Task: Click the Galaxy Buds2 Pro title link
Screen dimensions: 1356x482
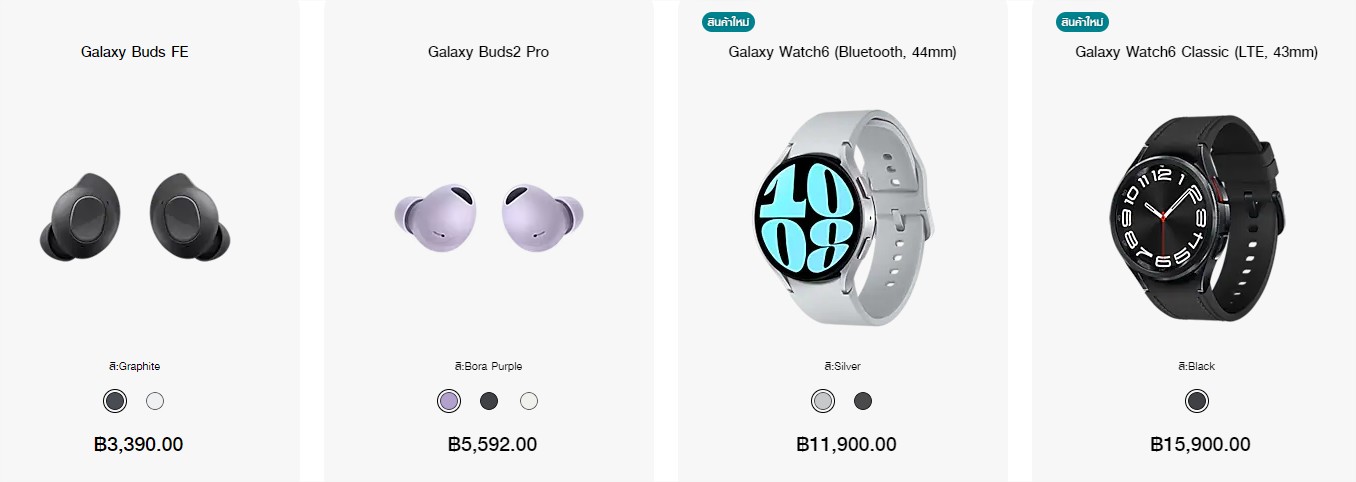Action: tap(489, 52)
